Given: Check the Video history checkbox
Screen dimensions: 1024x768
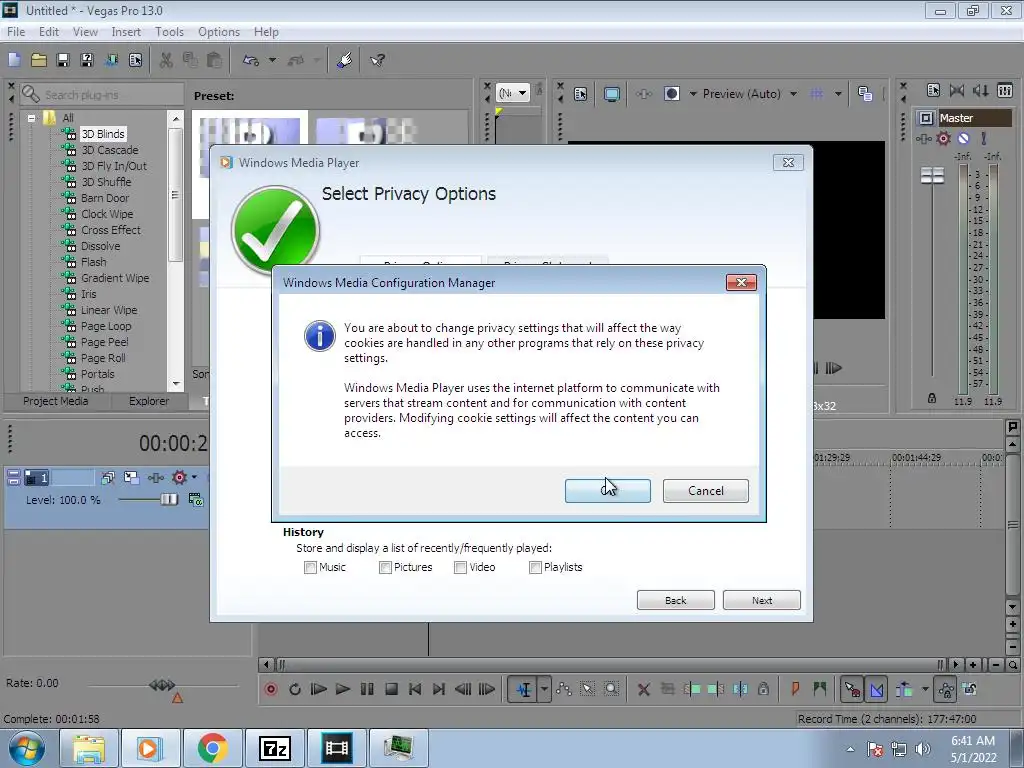Looking at the screenshot, I should (x=460, y=568).
